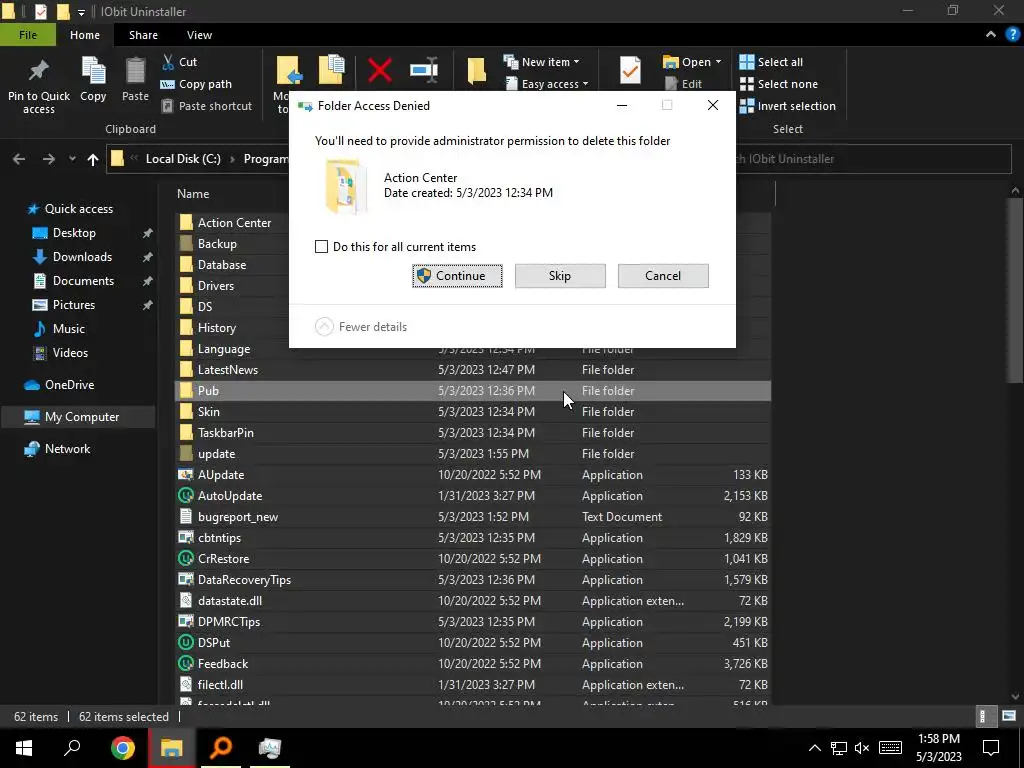
Task: Click Skip in the dialog
Action: [x=560, y=276]
